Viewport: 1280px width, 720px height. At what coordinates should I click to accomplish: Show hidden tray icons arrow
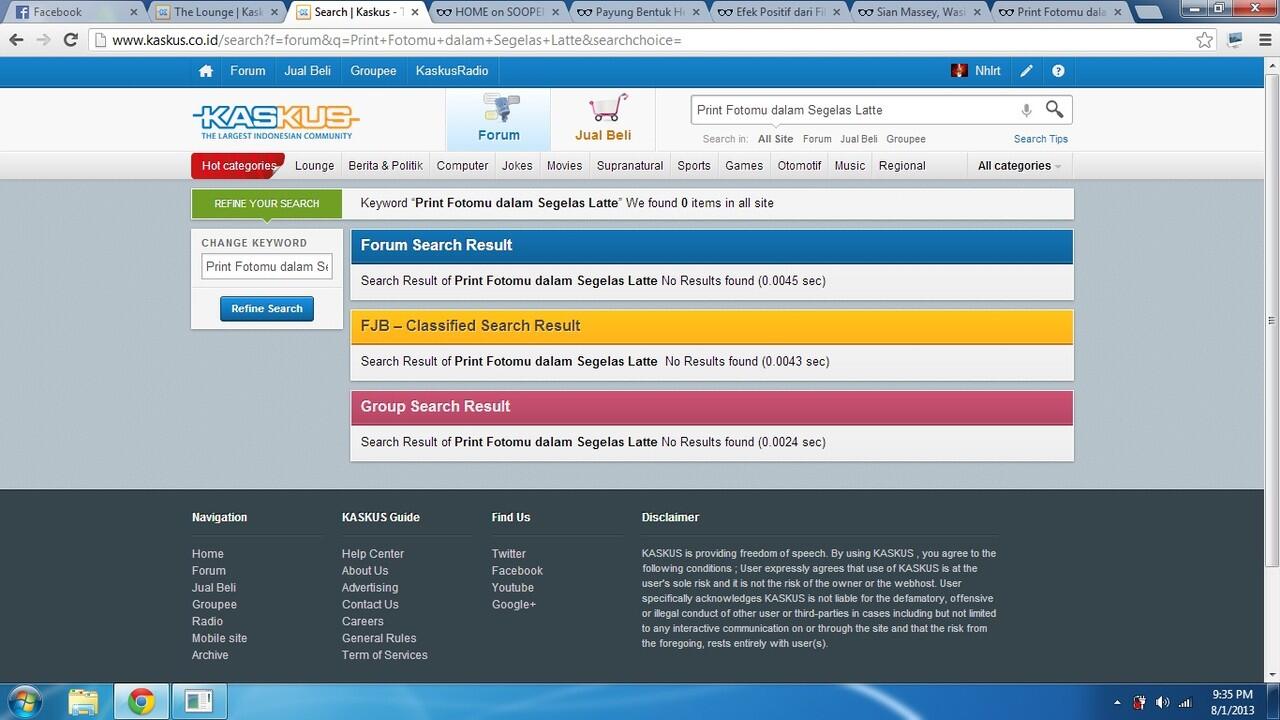(x=1117, y=702)
